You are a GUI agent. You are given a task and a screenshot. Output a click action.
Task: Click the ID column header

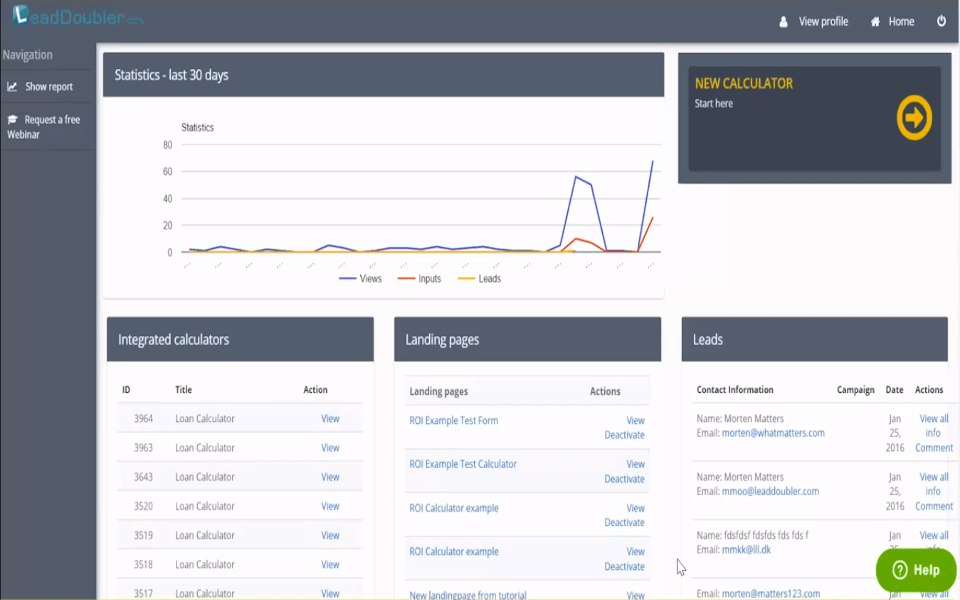point(126,390)
